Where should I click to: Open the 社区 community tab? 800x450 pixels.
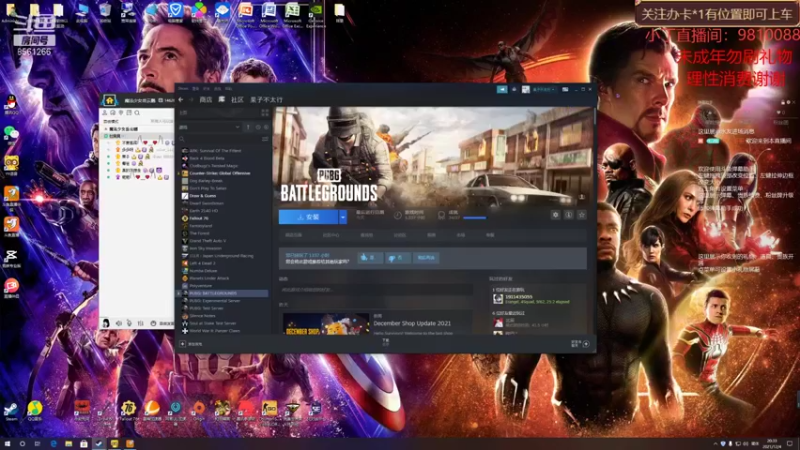237,99
